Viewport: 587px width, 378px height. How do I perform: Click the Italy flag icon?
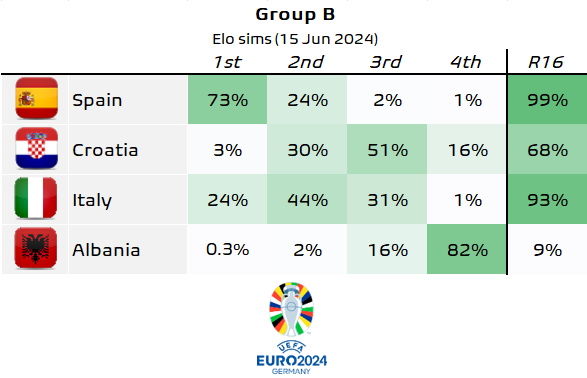pyautogui.click(x=36, y=198)
